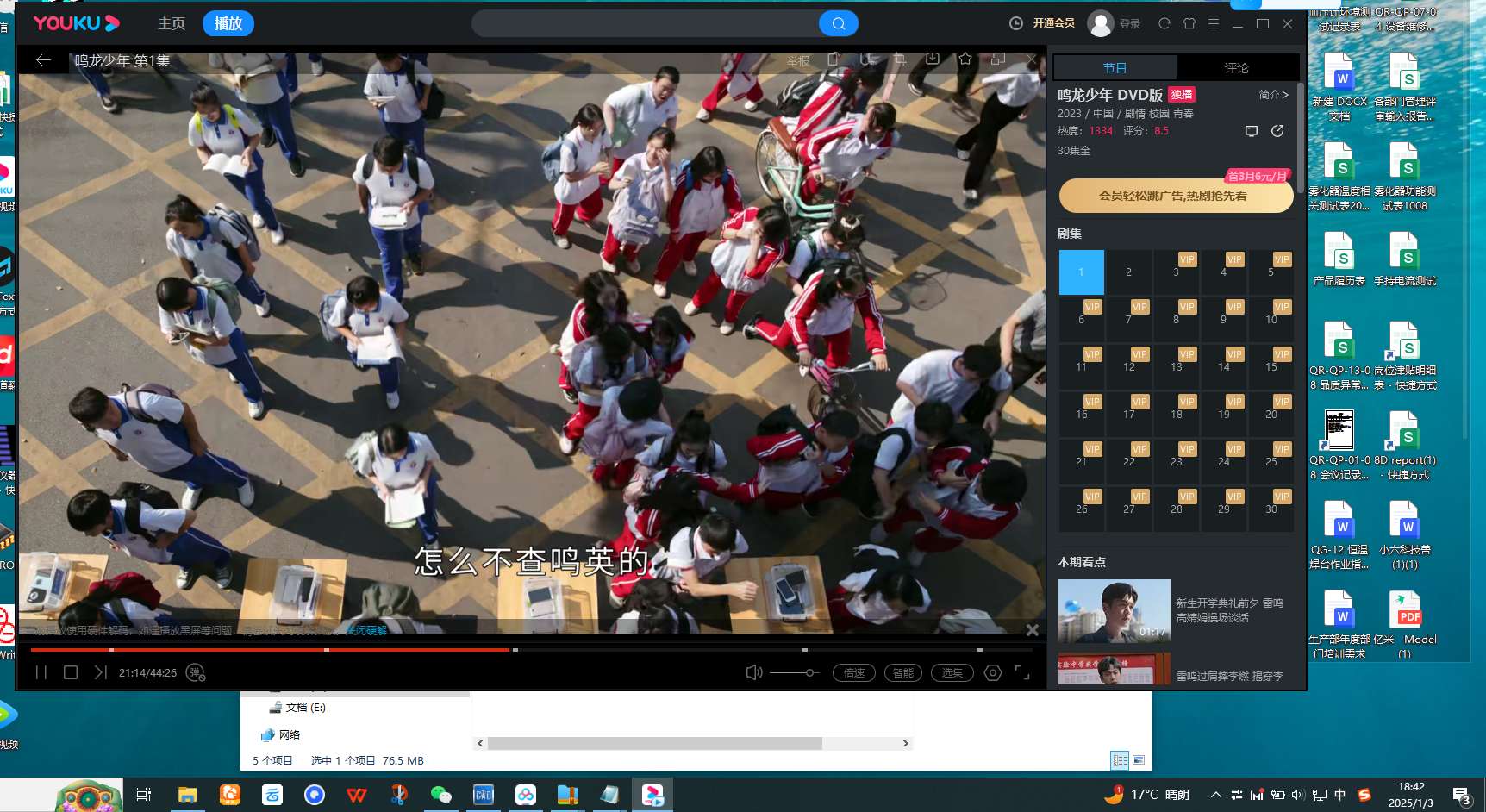
Task: Switch to 节目 tab
Action: (1115, 68)
